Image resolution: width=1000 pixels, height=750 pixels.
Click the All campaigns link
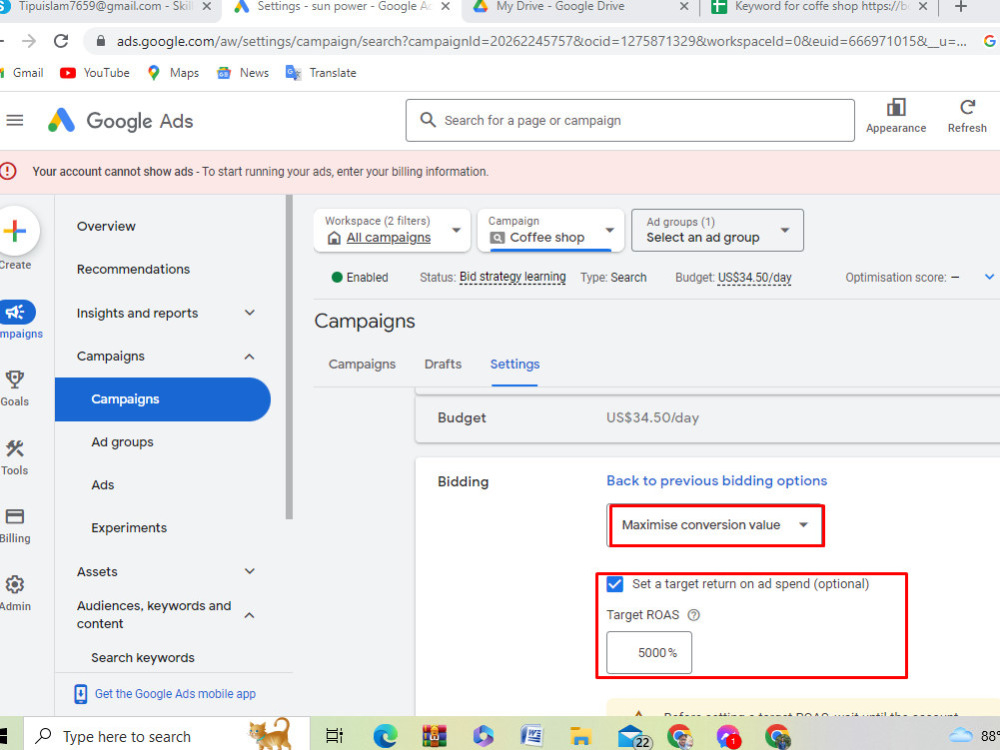[388, 238]
